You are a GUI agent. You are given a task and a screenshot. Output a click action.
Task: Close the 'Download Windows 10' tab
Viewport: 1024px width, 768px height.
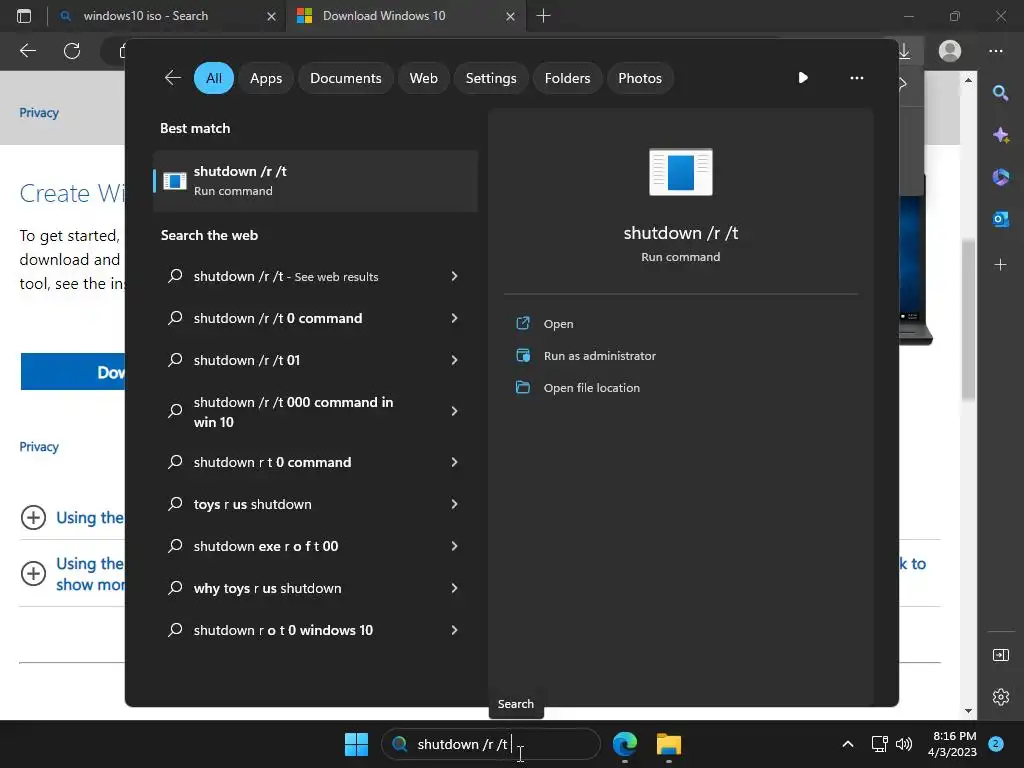pyautogui.click(x=510, y=16)
